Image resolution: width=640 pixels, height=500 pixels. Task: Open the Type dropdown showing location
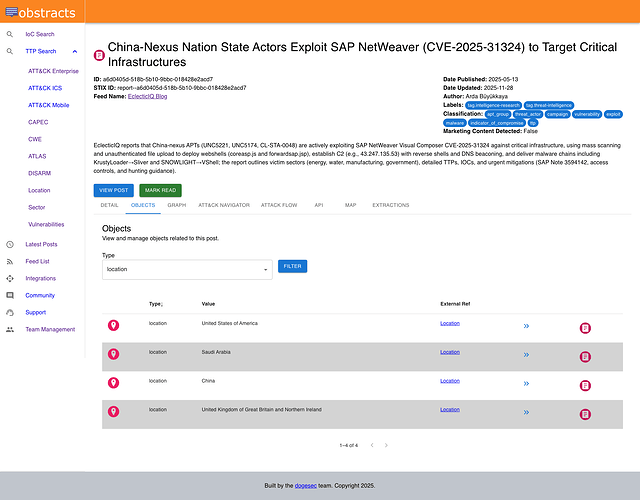[187, 269]
